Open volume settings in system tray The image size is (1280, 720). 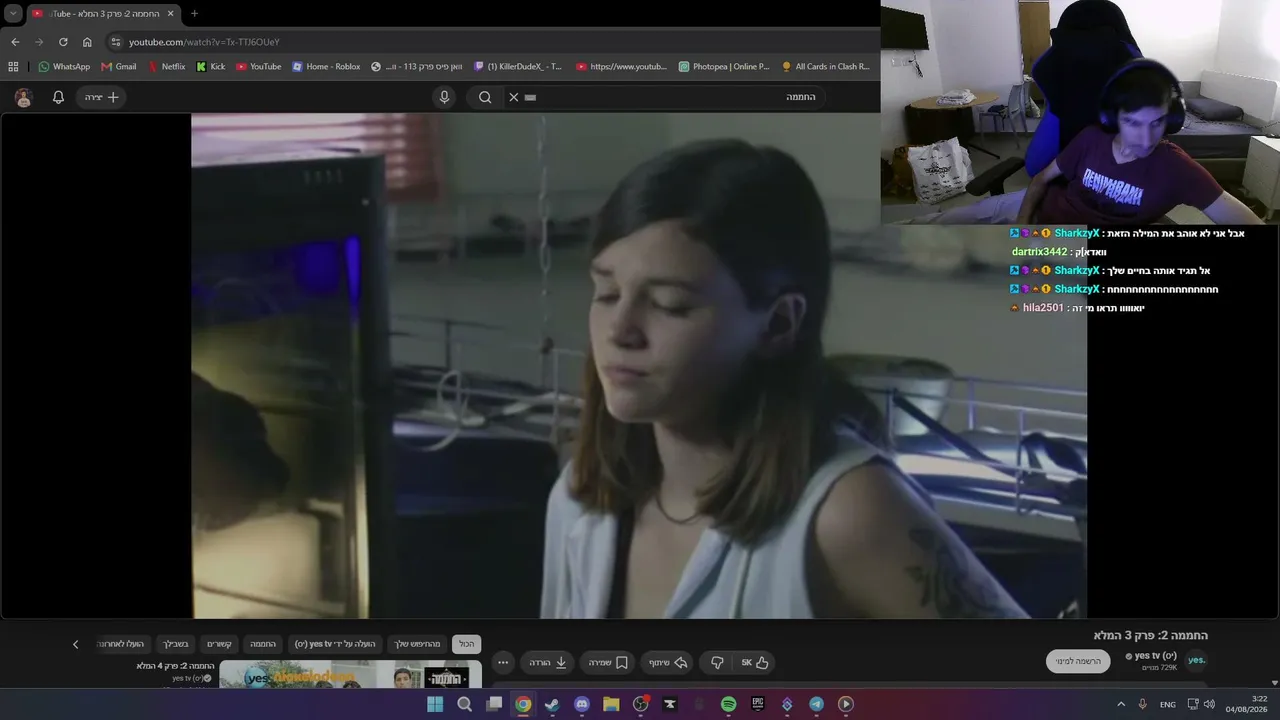click(1209, 704)
